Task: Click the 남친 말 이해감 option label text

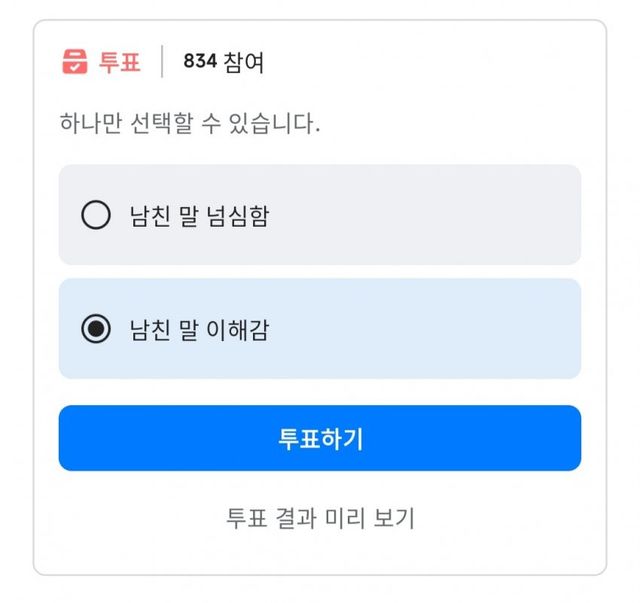Action: click(199, 329)
